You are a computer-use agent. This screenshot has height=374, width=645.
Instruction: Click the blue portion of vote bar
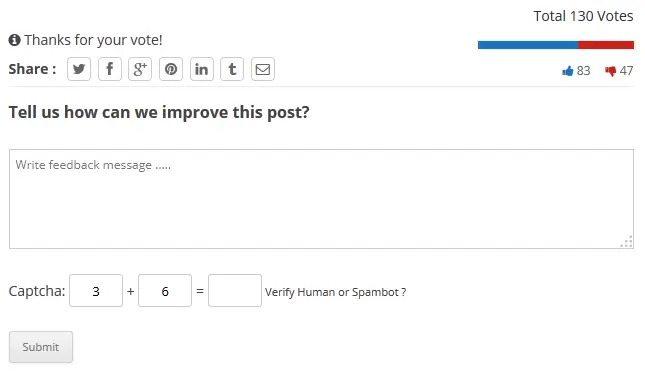click(528, 45)
